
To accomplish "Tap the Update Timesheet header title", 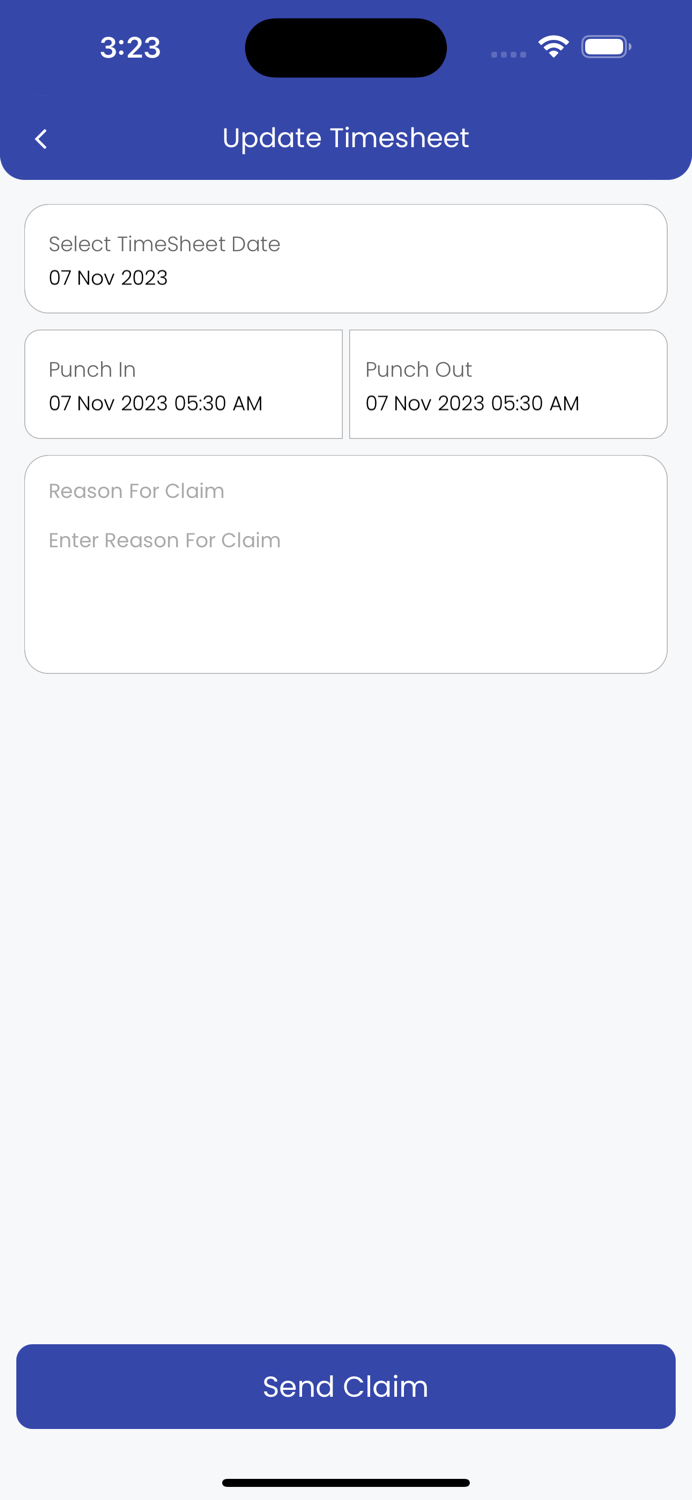I will (346, 138).
